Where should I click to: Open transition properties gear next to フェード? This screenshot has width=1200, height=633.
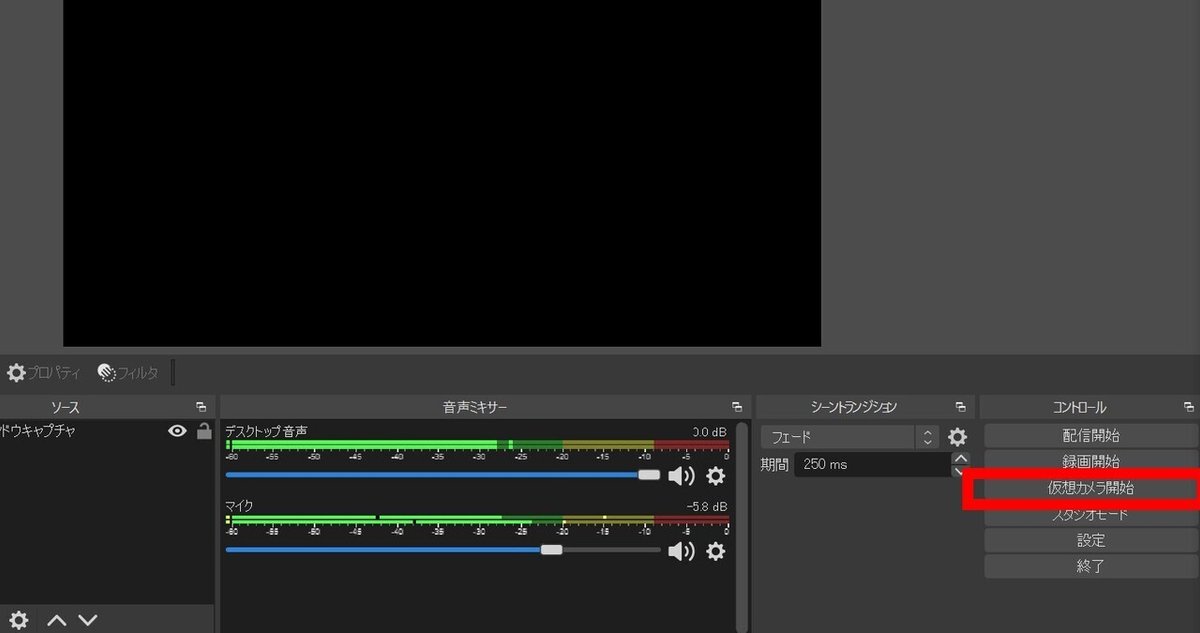tap(958, 437)
